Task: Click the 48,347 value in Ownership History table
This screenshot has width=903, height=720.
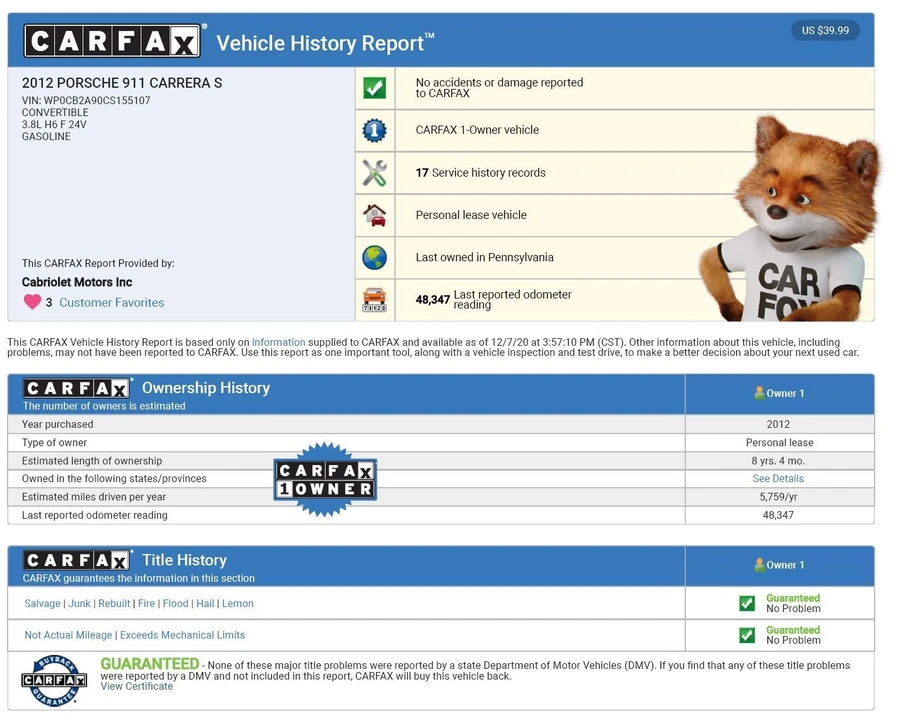Action: click(778, 515)
